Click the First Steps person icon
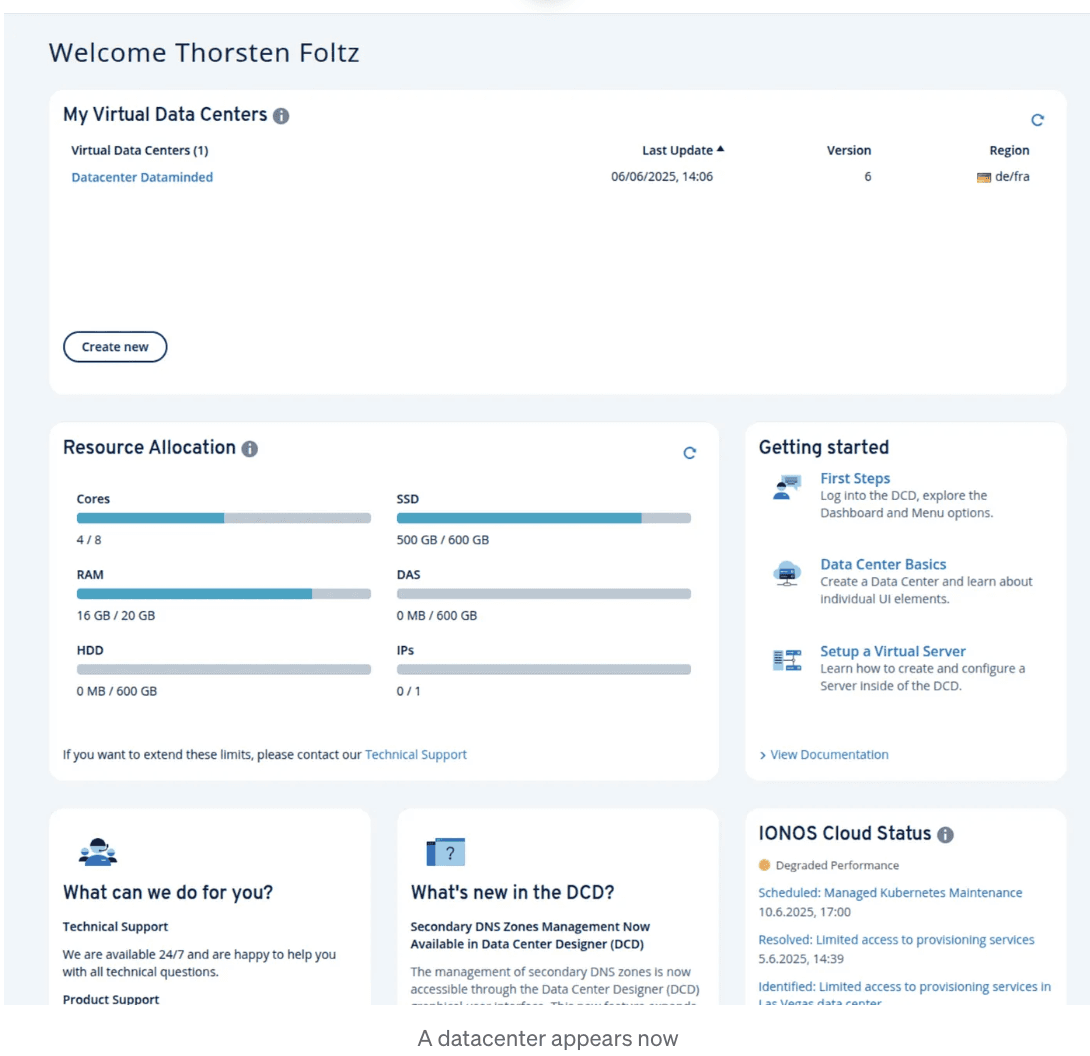 [x=787, y=487]
